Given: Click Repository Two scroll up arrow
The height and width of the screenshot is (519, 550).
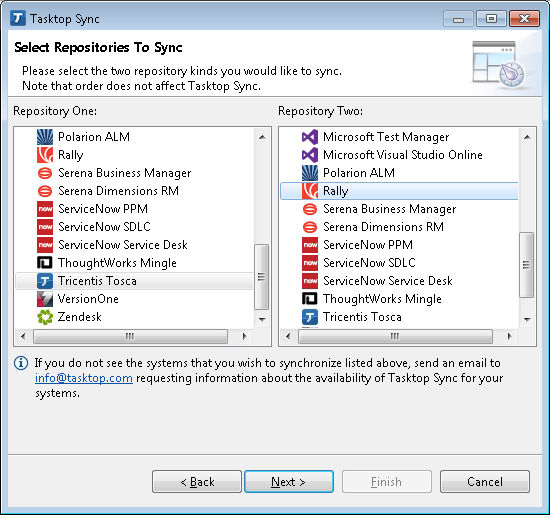Looking at the screenshot, I should coord(527,137).
